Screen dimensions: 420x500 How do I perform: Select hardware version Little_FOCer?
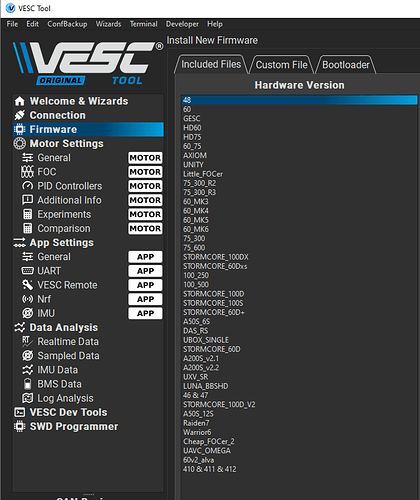(299, 174)
